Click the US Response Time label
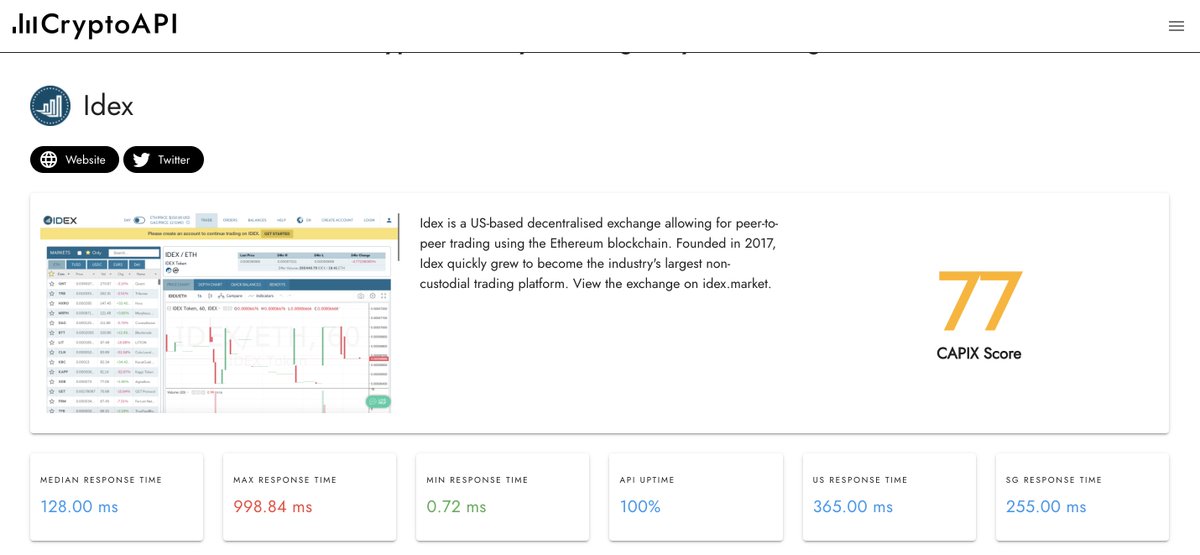The image size is (1200, 555). [860, 480]
